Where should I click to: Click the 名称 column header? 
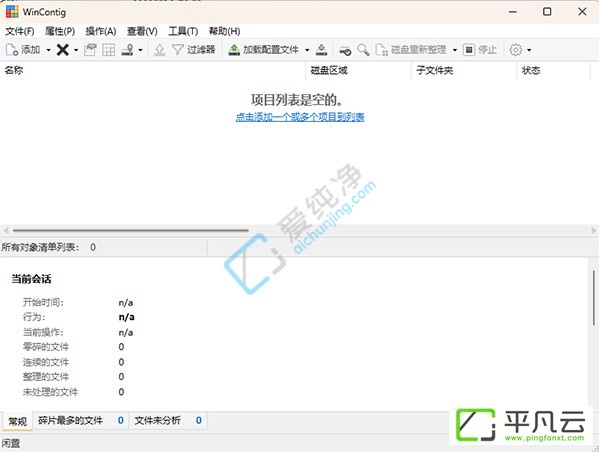tap(153, 70)
